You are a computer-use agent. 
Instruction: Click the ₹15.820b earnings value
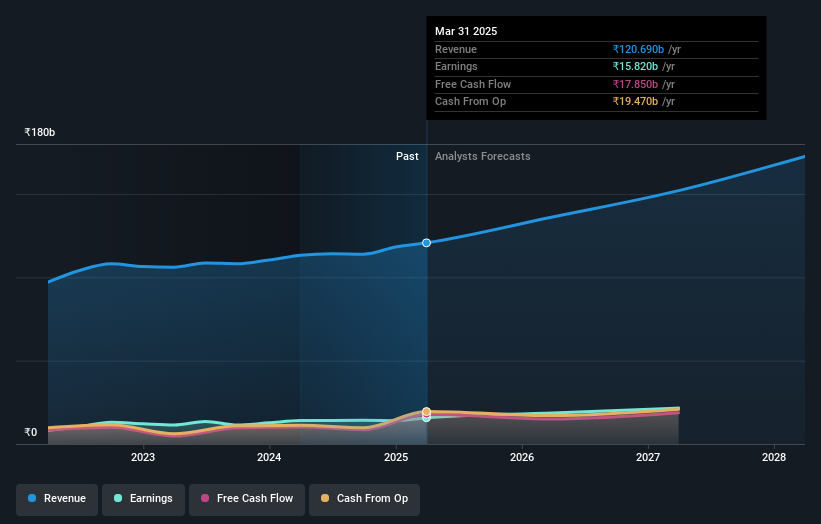click(x=635, y=66)
